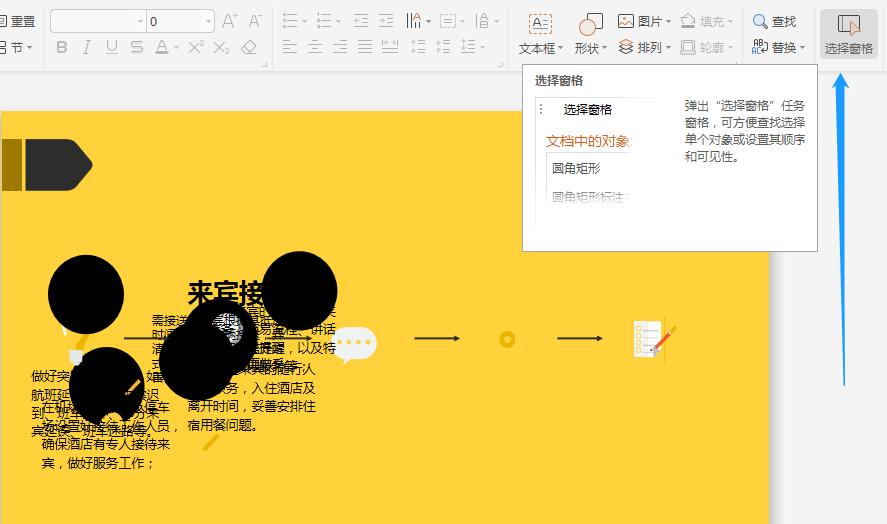
Task: Center align text
Action: [x=315, y=47]
